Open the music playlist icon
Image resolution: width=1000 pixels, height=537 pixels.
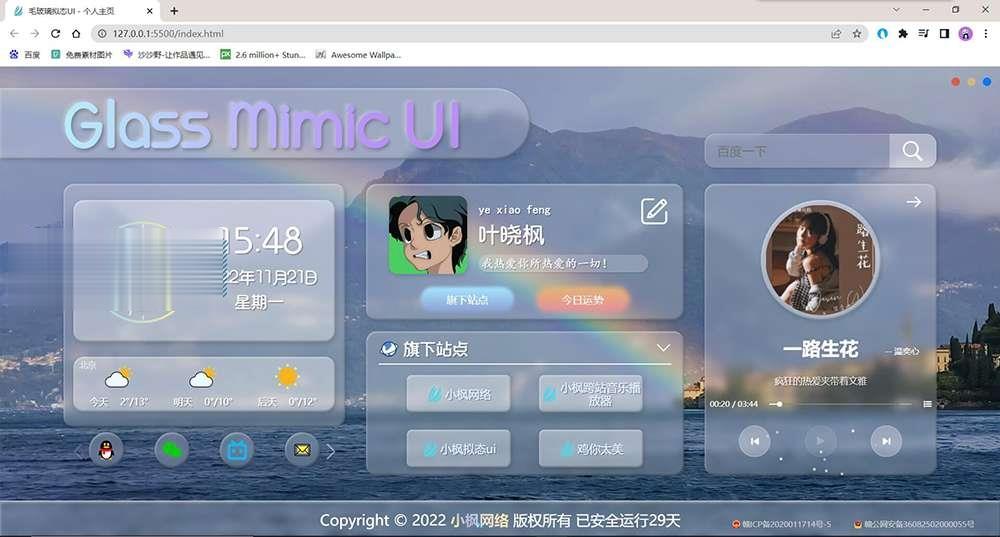coord(927,404)
